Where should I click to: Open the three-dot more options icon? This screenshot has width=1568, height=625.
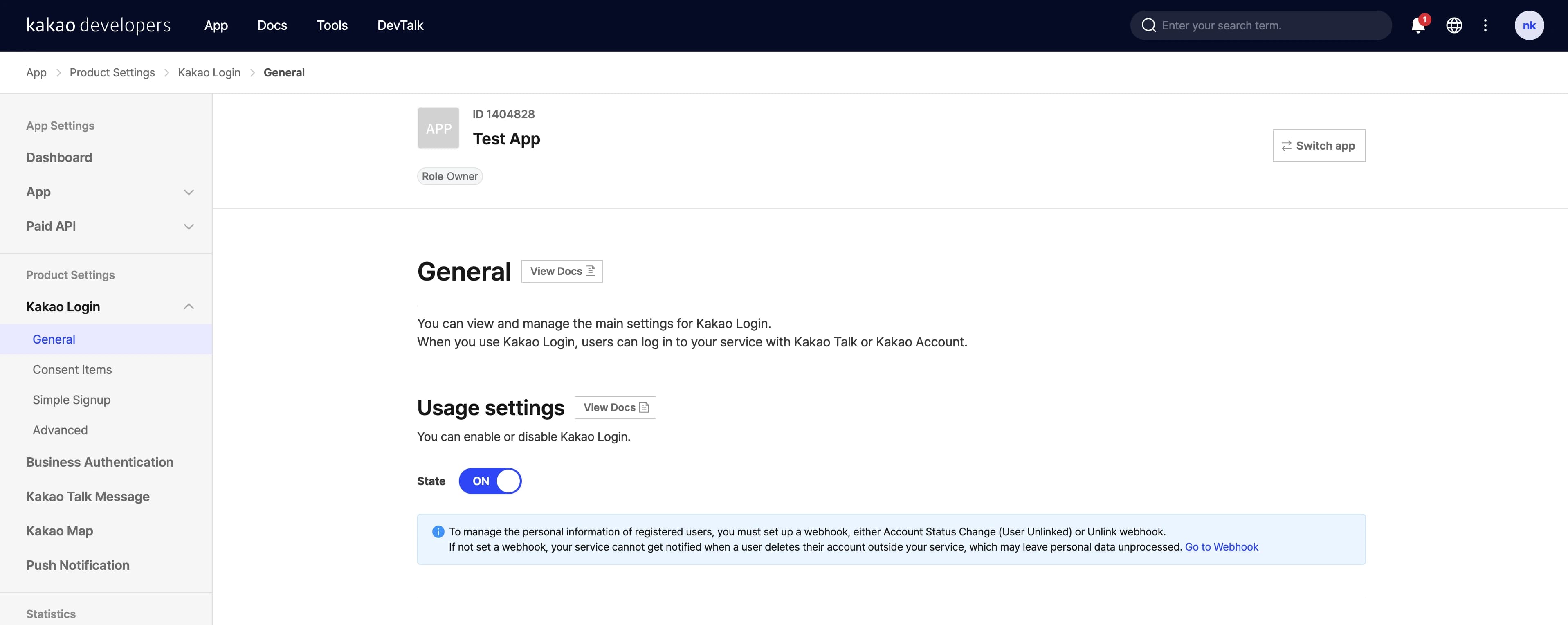click(1485, 25)
